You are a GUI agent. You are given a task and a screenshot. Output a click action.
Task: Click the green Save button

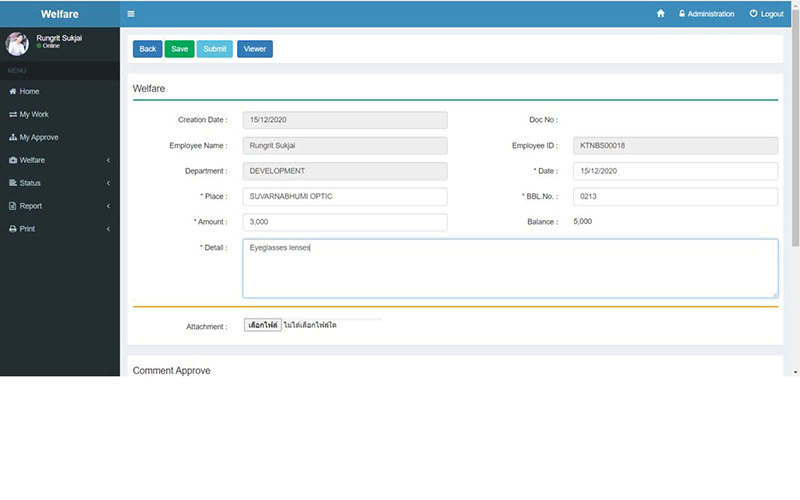point(179,49)
